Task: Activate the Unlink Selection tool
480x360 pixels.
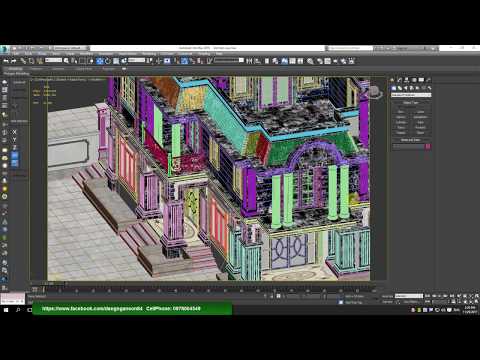Action: [31, 61]
